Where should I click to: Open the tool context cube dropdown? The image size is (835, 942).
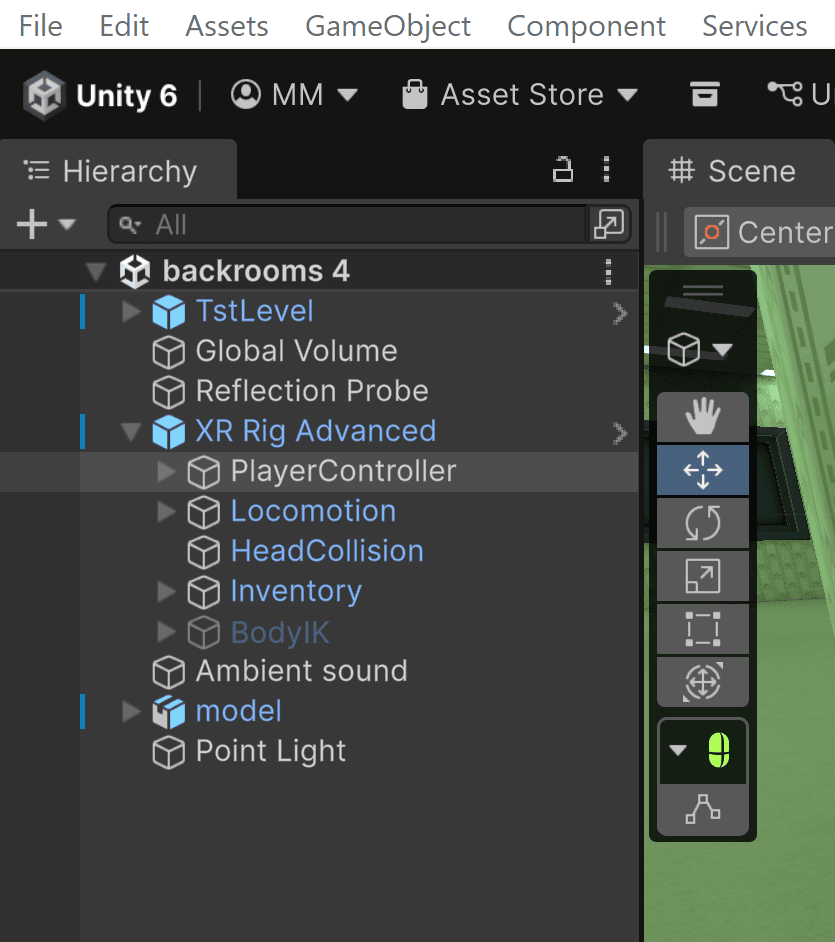700,349
